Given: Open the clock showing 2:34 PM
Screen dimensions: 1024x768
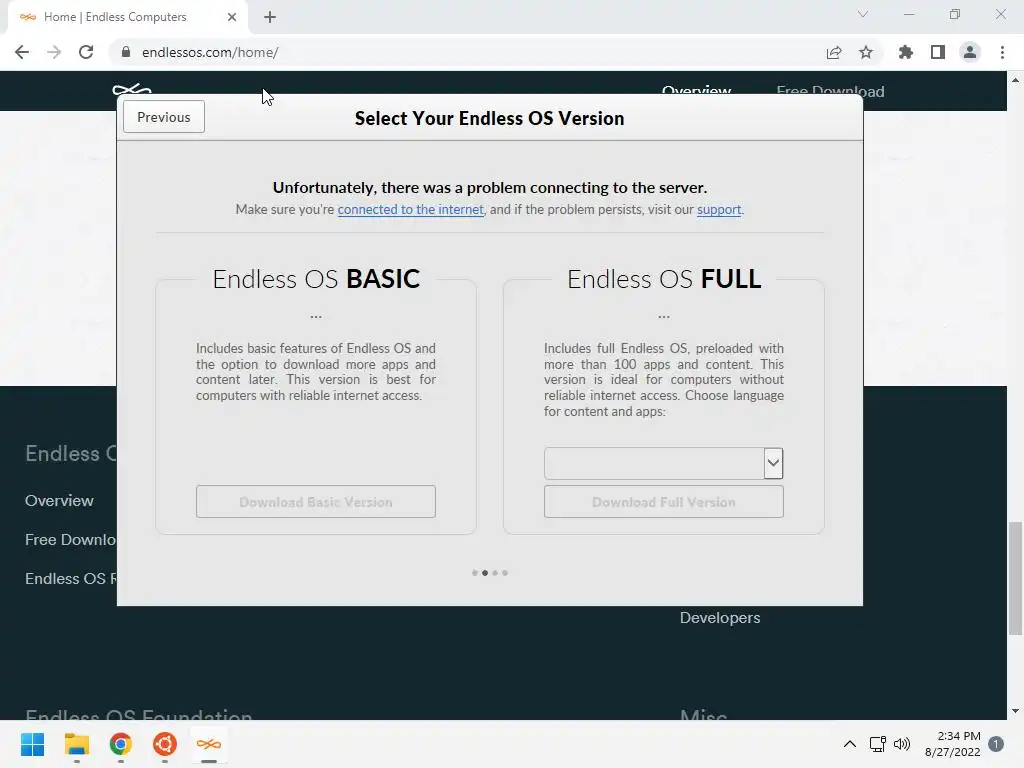Looking at the screenshot, I should coord(952,744).
